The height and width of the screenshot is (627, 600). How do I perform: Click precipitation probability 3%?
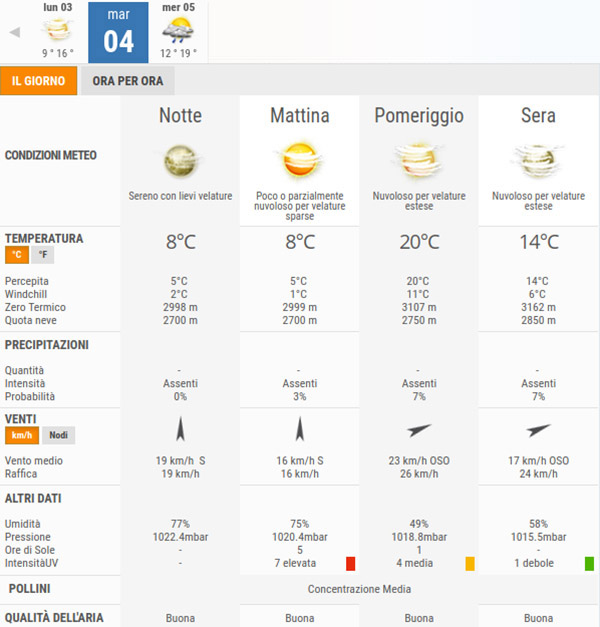[300, 396]
